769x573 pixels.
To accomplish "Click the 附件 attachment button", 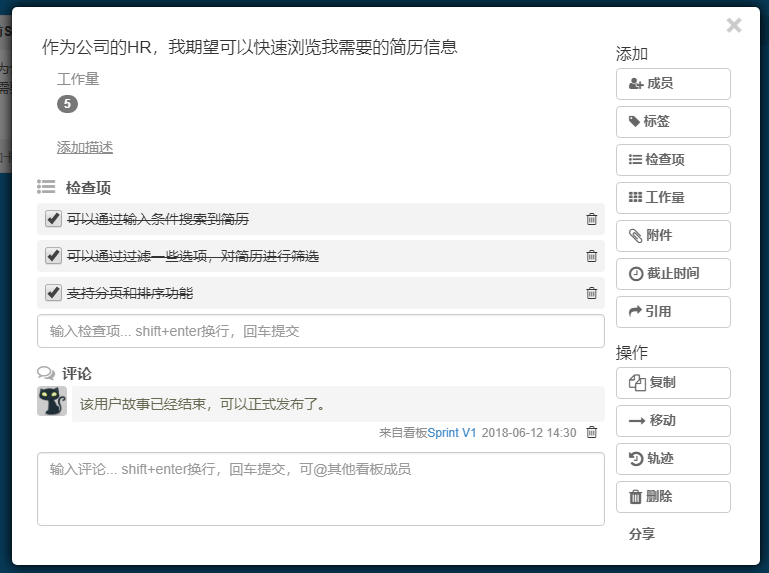I will click(x=673, y=236).
